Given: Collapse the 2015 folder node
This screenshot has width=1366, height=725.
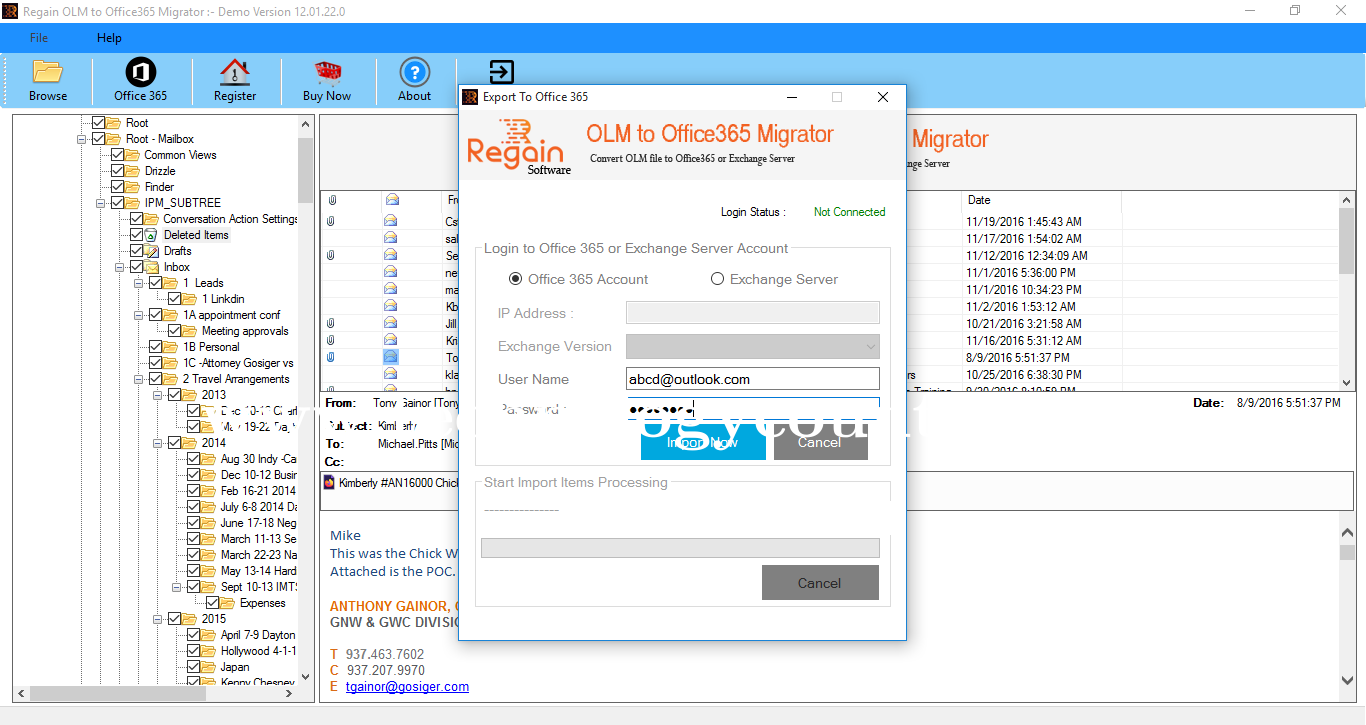Looking at the screenshot, I should tap(158, 619).
